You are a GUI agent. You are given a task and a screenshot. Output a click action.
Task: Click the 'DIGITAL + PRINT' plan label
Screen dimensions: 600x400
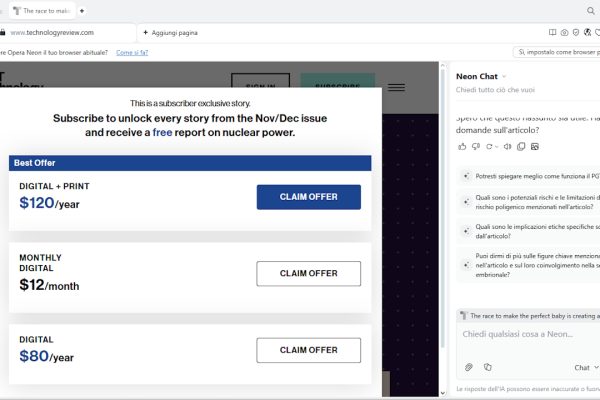[x=54, y=186]
